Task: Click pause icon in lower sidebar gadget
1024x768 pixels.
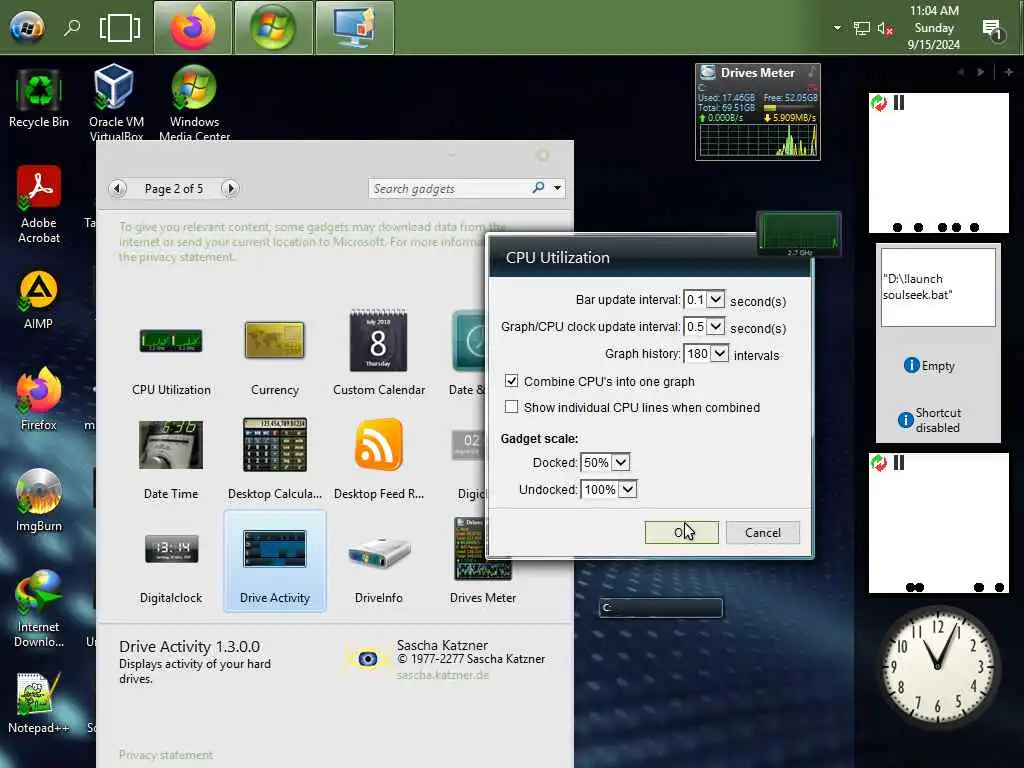Action: coord(899,463)
